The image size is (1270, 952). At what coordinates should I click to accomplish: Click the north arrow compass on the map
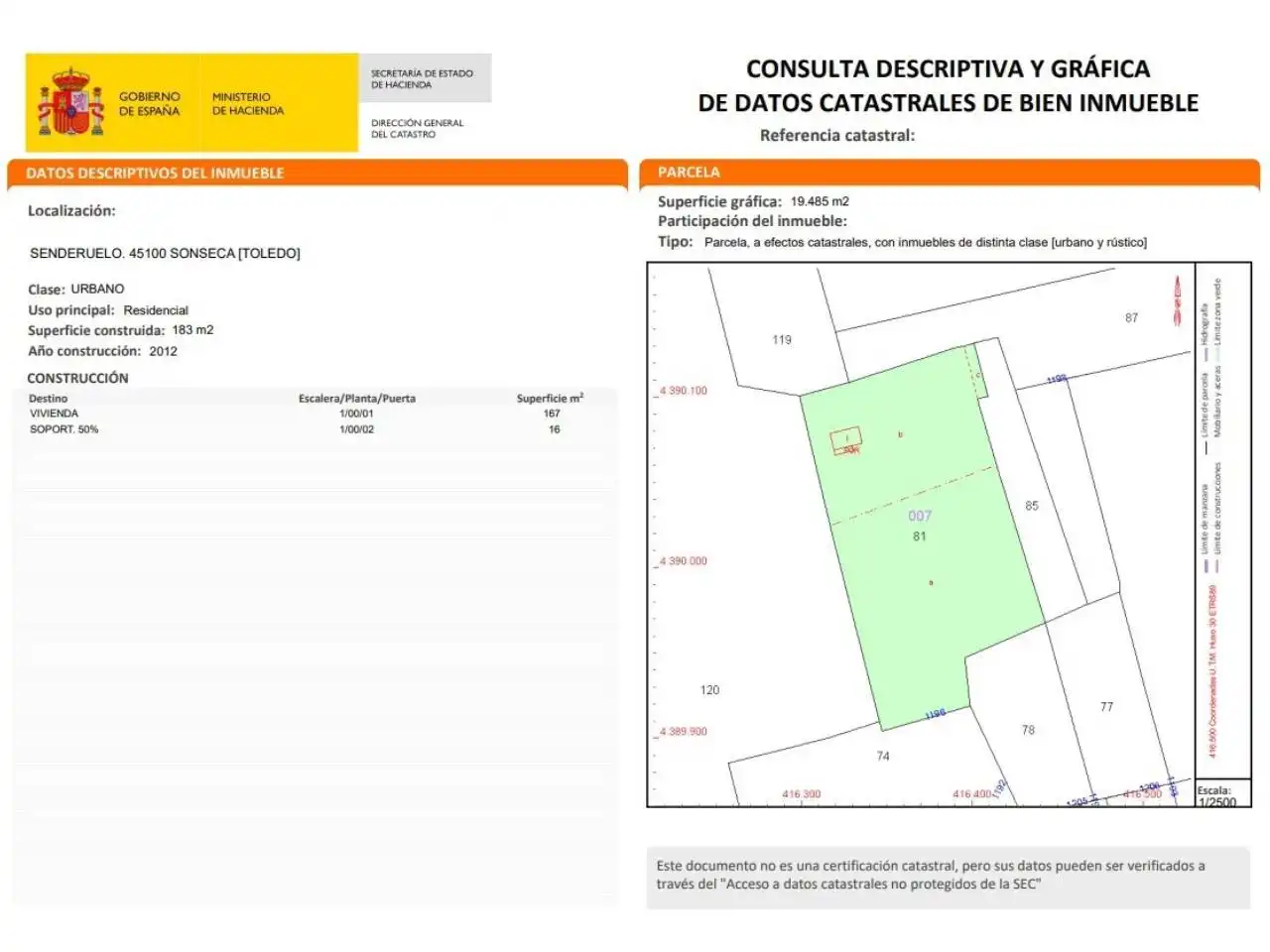coord(1177,301)
